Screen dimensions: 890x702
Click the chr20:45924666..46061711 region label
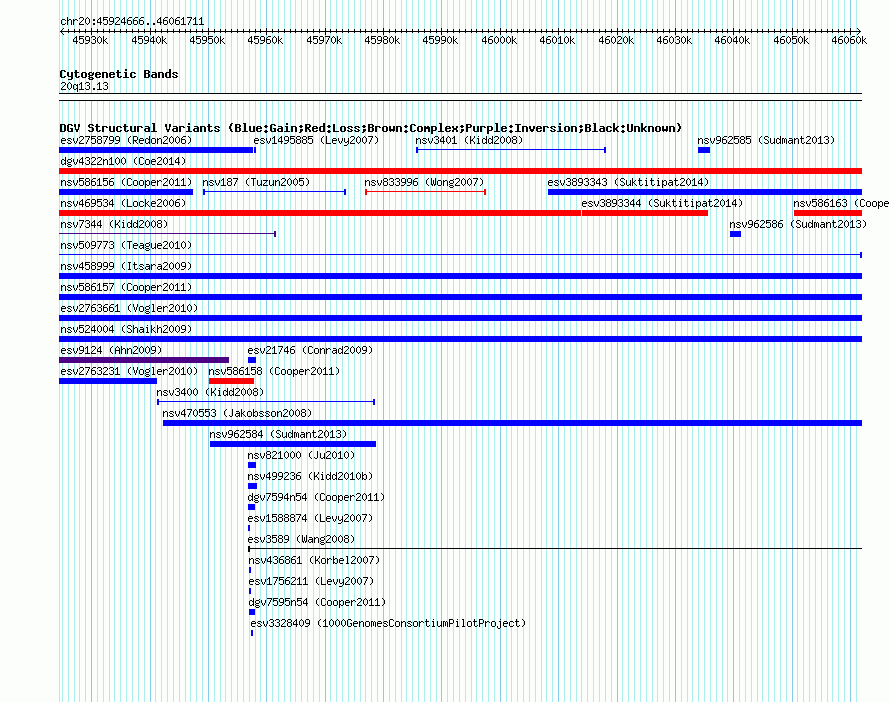point(132,22)
